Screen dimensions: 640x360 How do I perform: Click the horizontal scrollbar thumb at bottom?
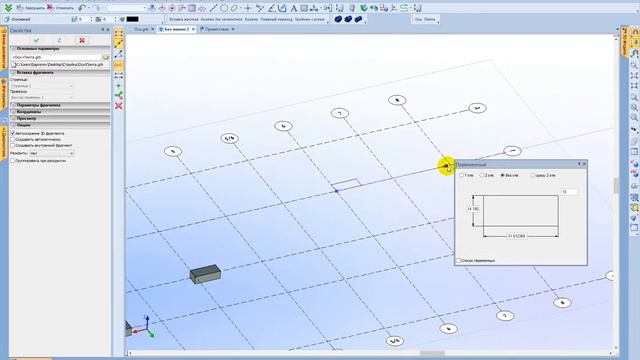[x=432, y=353]
